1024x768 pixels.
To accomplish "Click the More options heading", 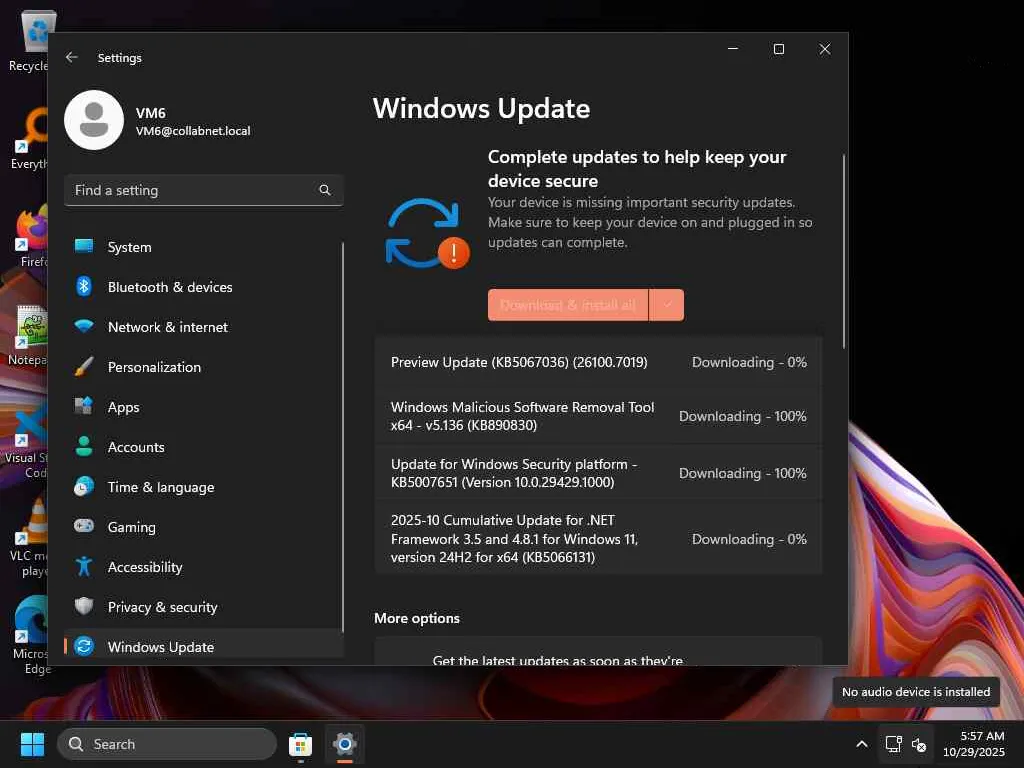I will pyautogui.click(x=417, y=618).
